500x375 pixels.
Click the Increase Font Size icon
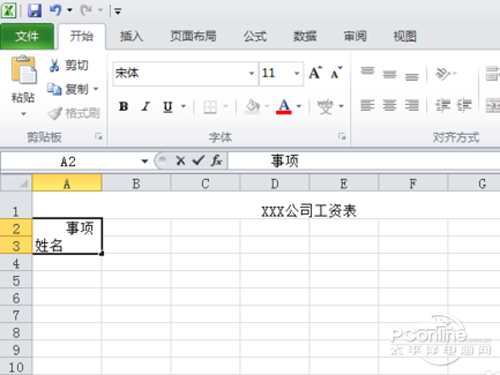(315, 72)
